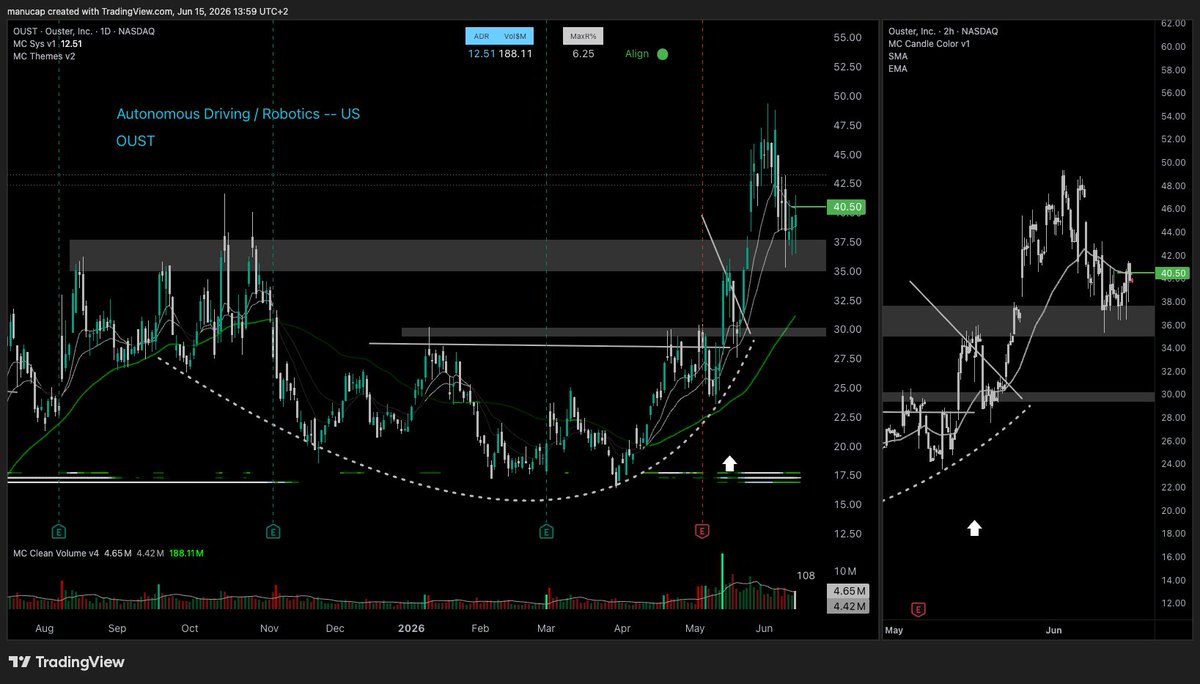The width and height of the screenshot is (1200, 684).
Task: Click the 27.50 price axis label
Action: click(x=846, y=359)
